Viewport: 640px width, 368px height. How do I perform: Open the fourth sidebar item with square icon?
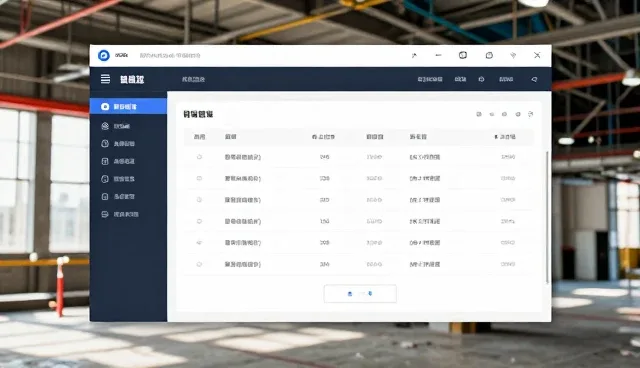tap(128, 161)
